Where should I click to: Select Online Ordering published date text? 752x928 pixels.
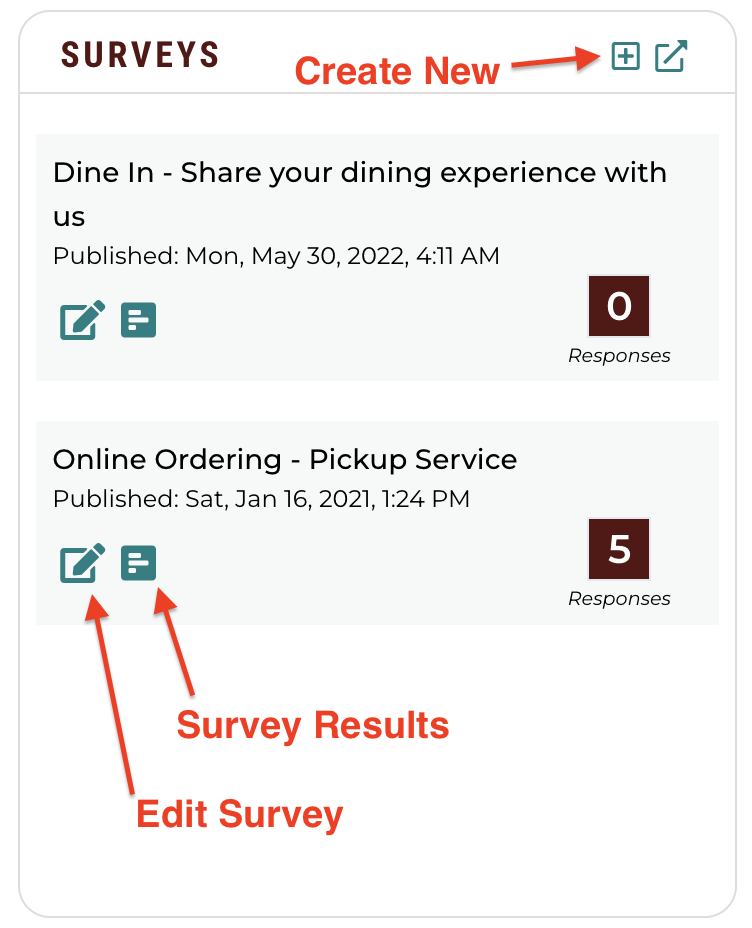coord(261,499)
